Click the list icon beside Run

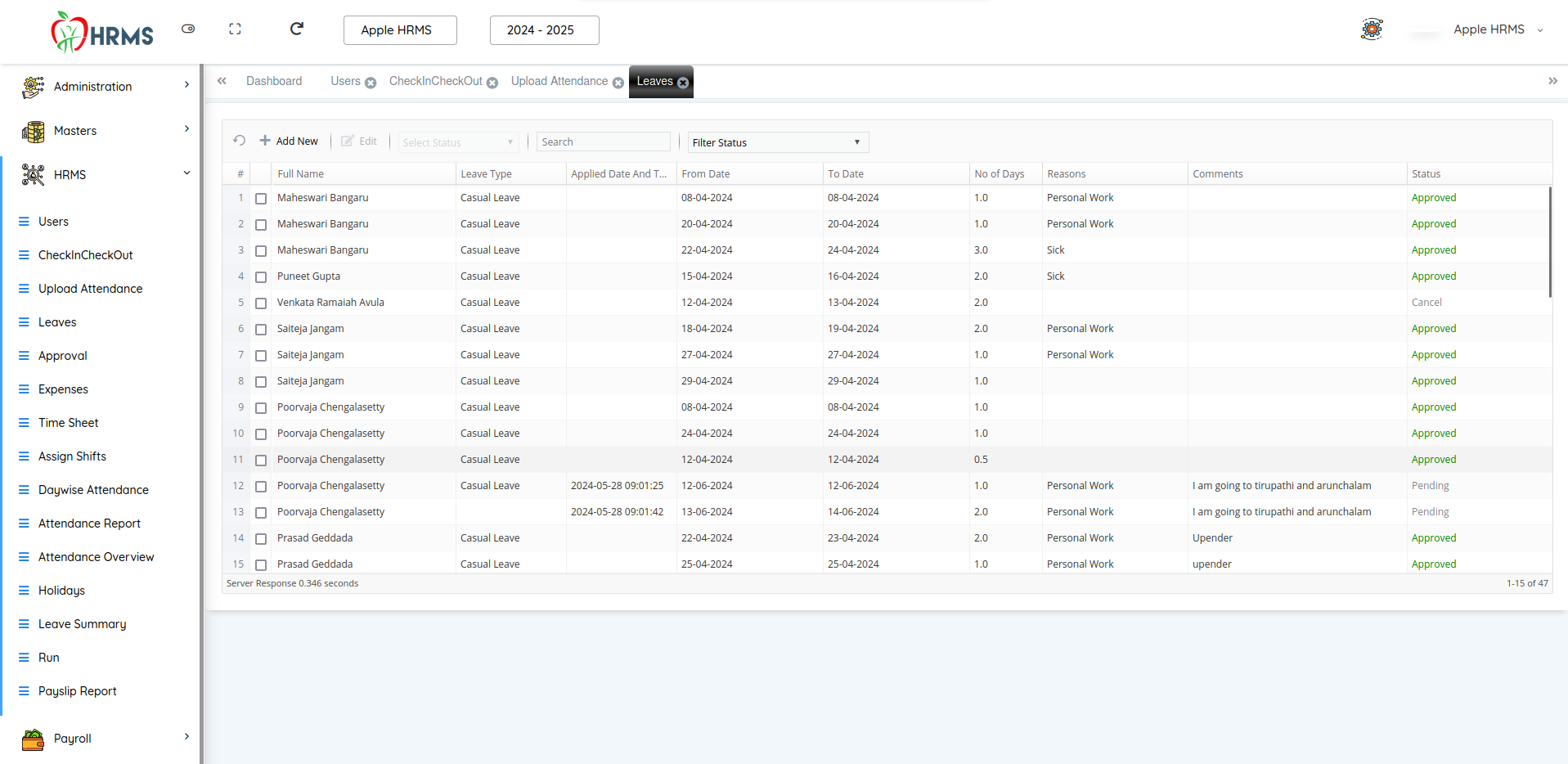24,658
